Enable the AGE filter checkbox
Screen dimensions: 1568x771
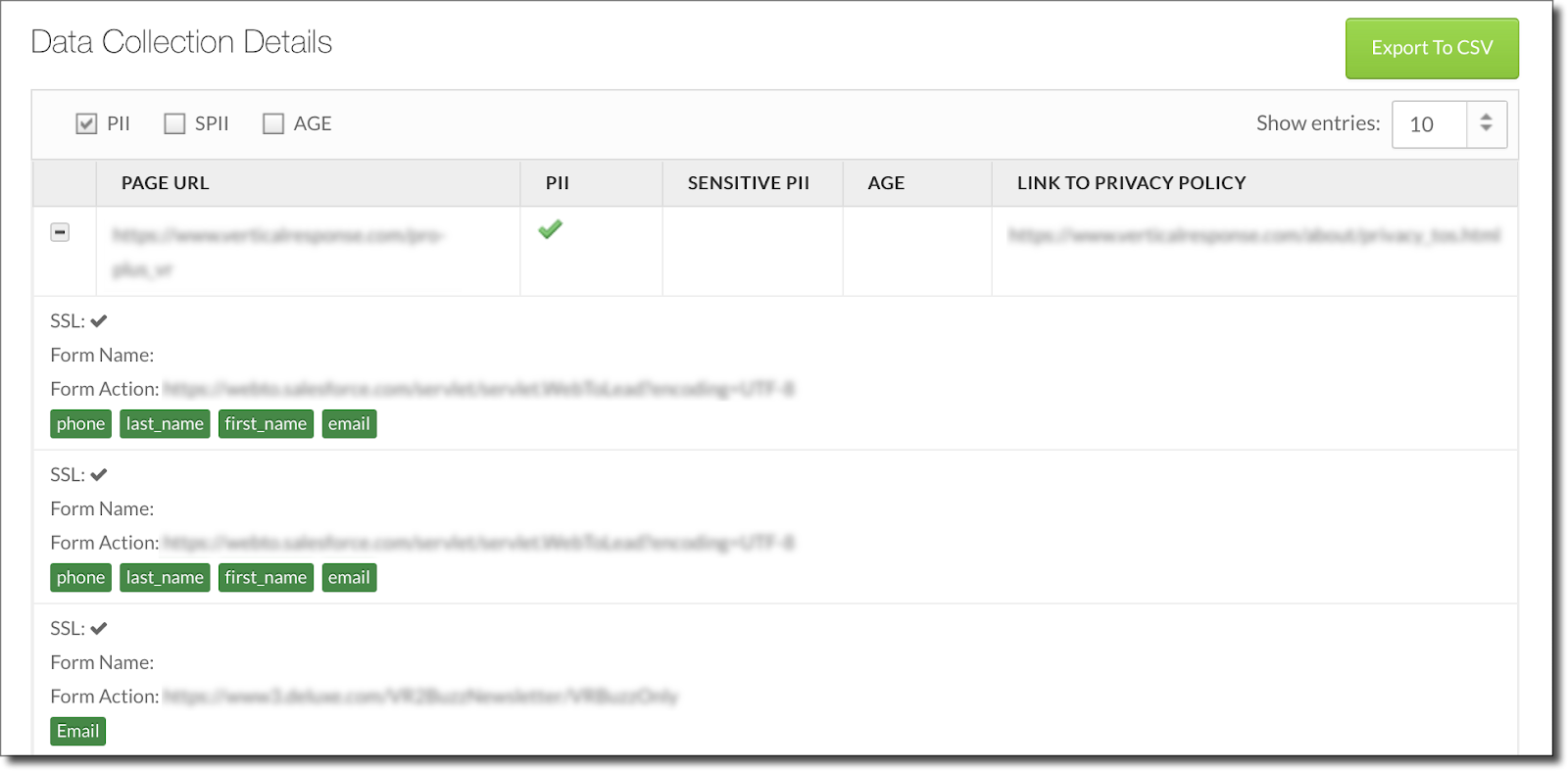pyautogui.click(x=271, y=122)
